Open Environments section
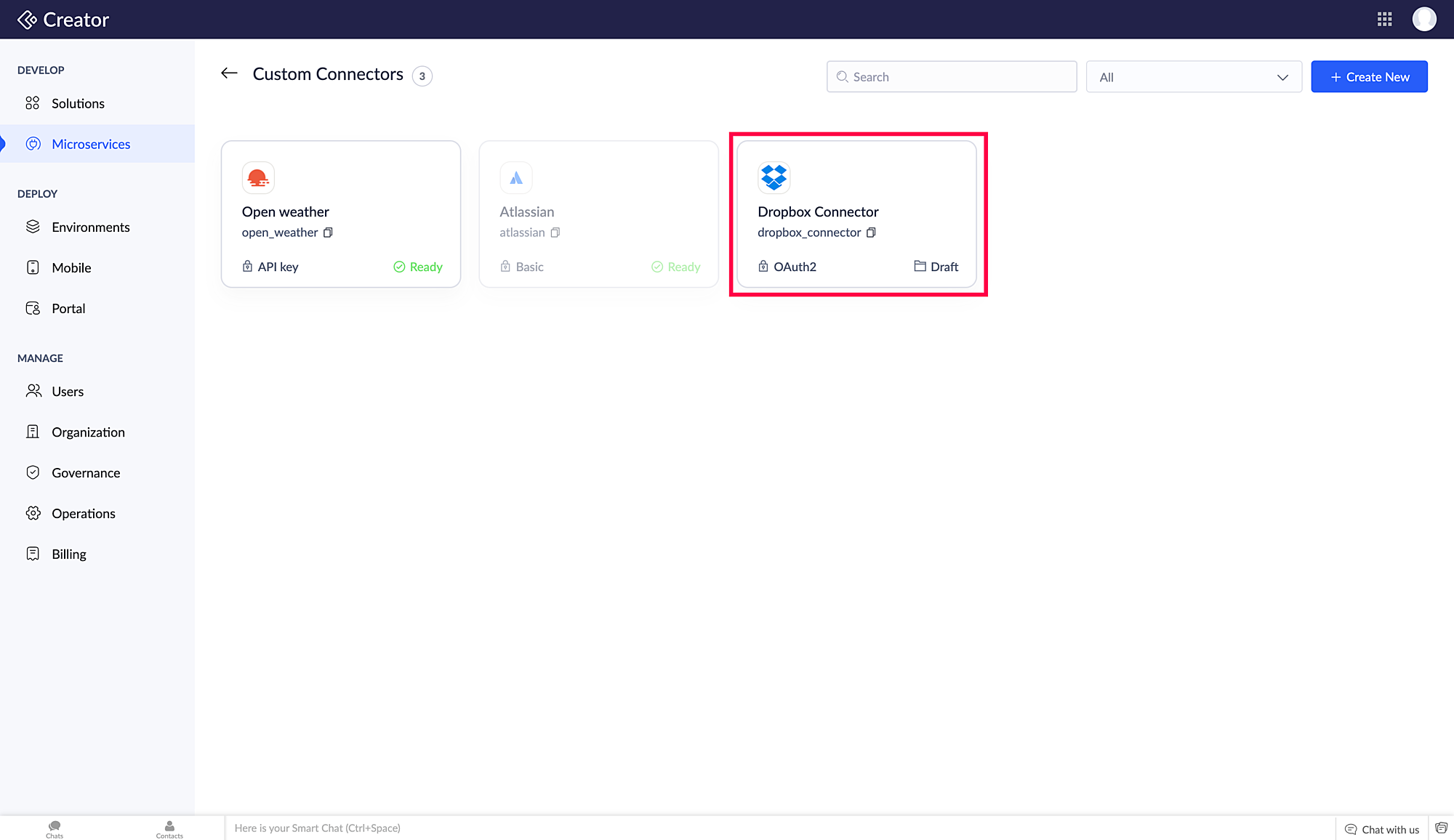 90,227
